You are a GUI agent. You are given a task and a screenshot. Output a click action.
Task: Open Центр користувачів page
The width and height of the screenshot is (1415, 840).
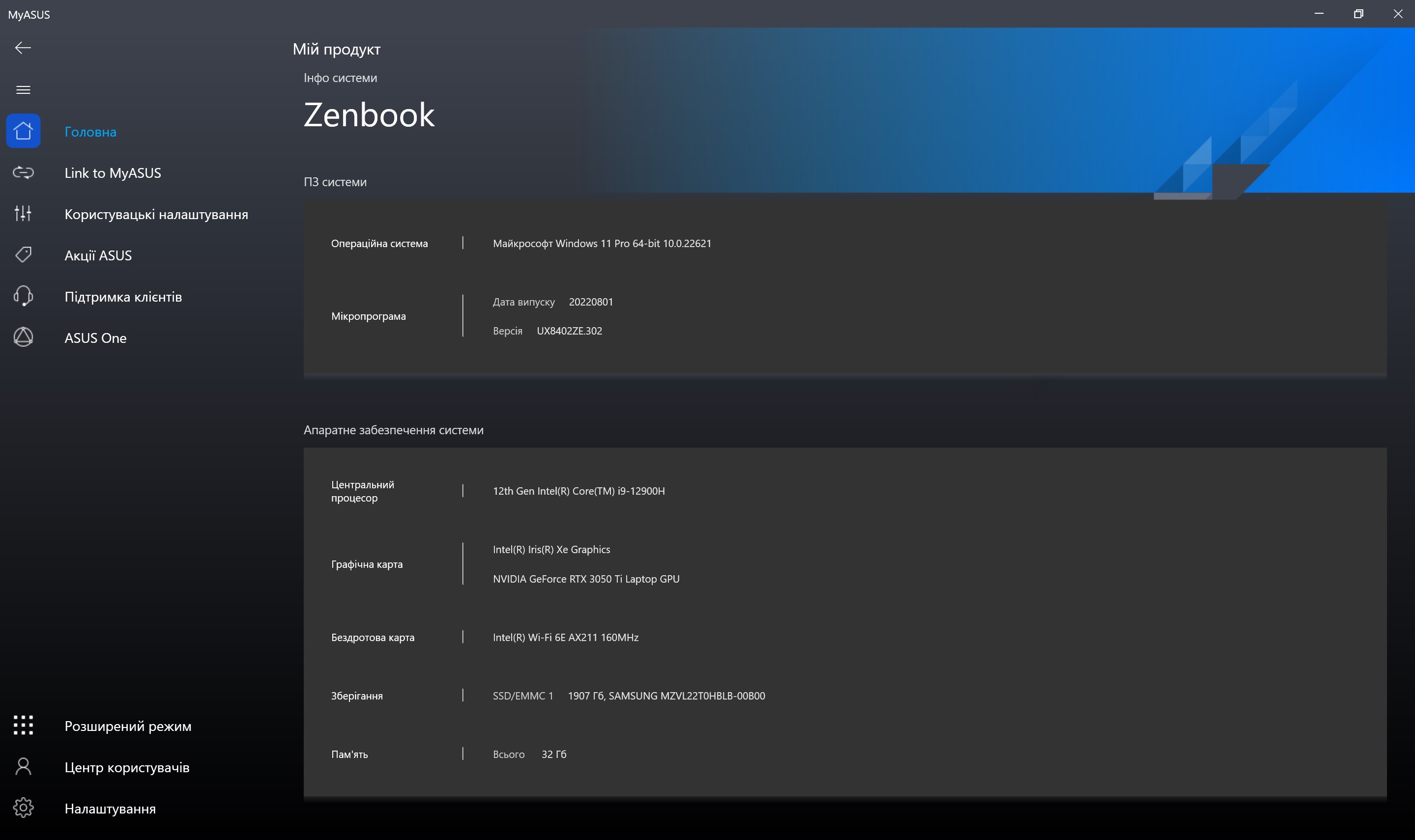(x=127, y=768)
